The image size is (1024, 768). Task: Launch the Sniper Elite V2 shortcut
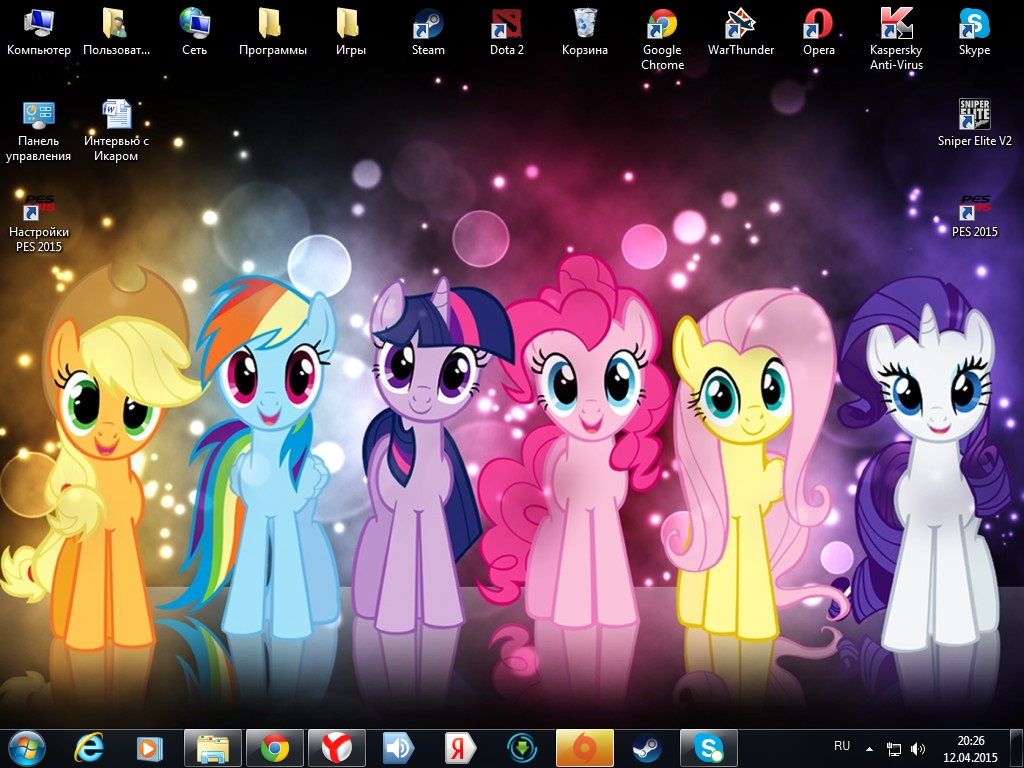pyautogui.click(x=974, y=123)
